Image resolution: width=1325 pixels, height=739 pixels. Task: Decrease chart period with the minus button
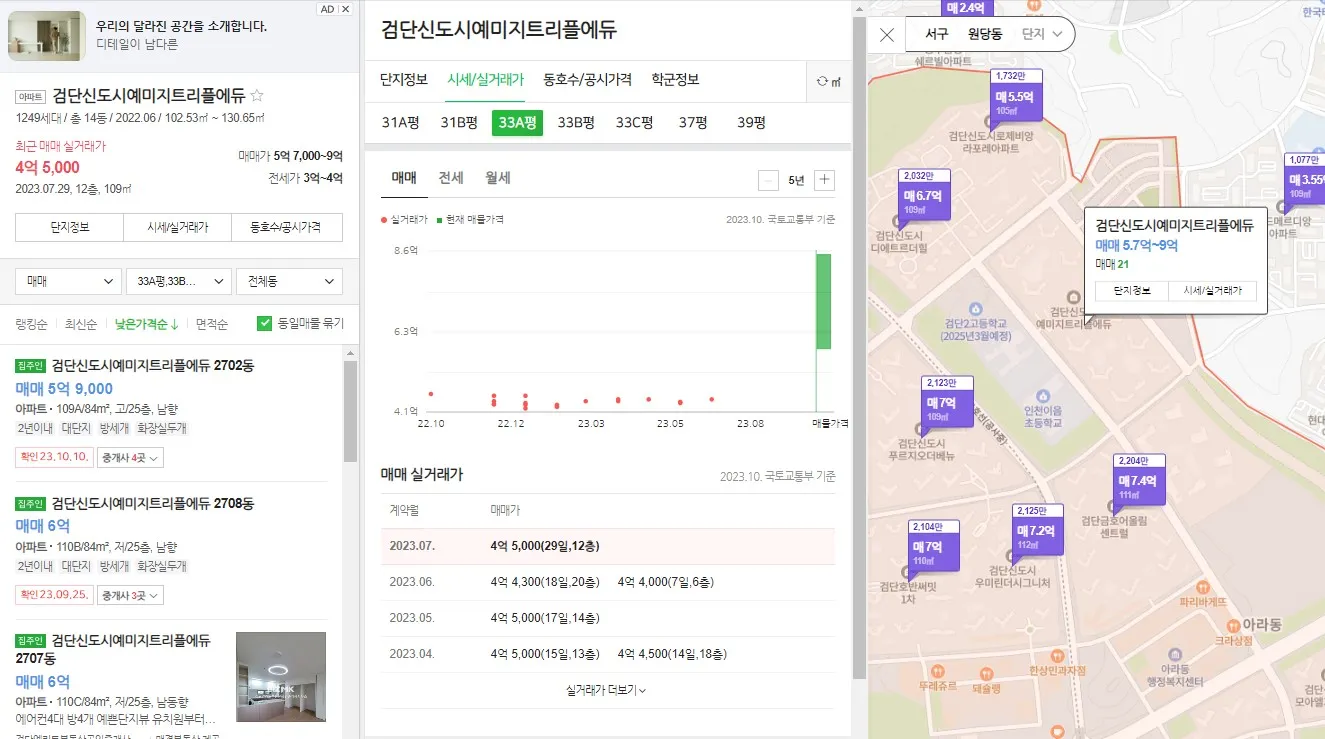768,180
